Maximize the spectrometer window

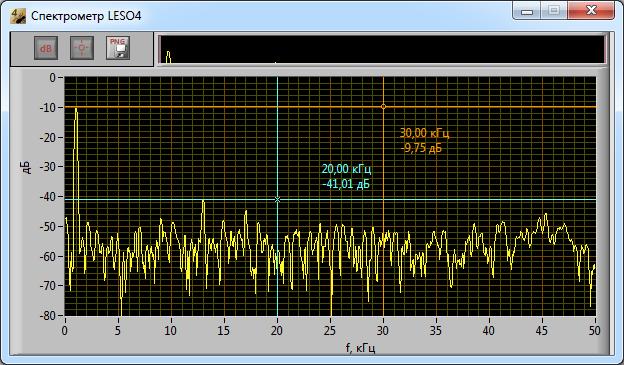[554, 10]
